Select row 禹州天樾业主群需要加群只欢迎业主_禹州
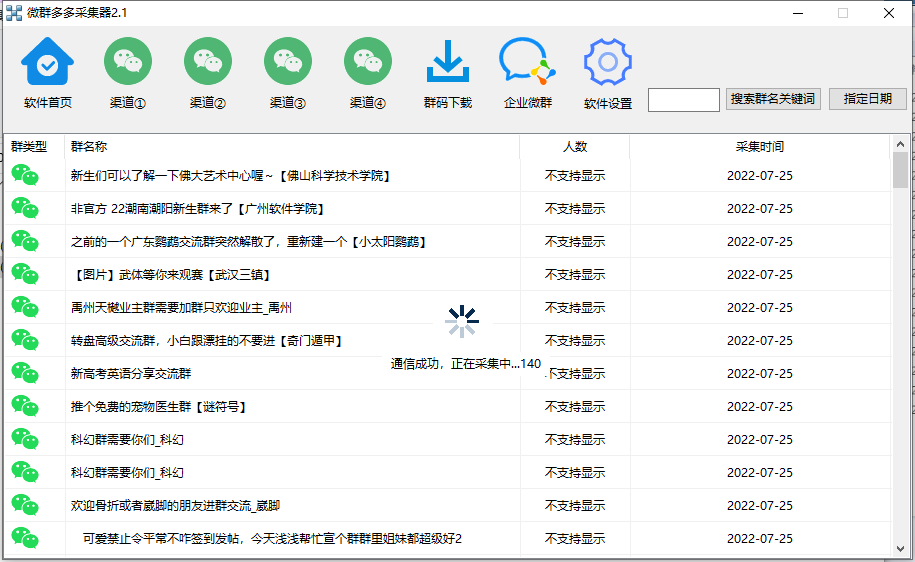 point(448,307)
